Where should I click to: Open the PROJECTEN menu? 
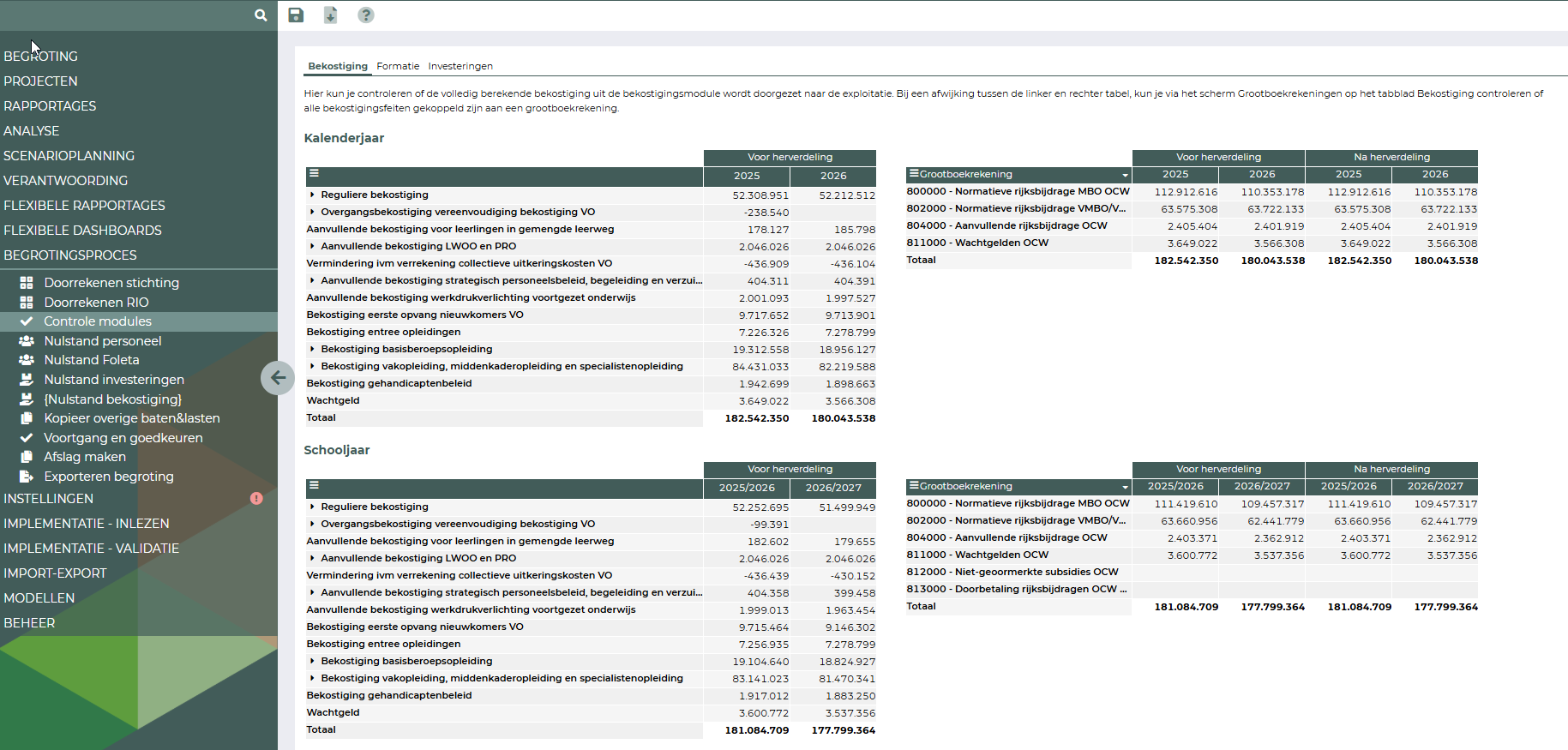click(40, 81)
